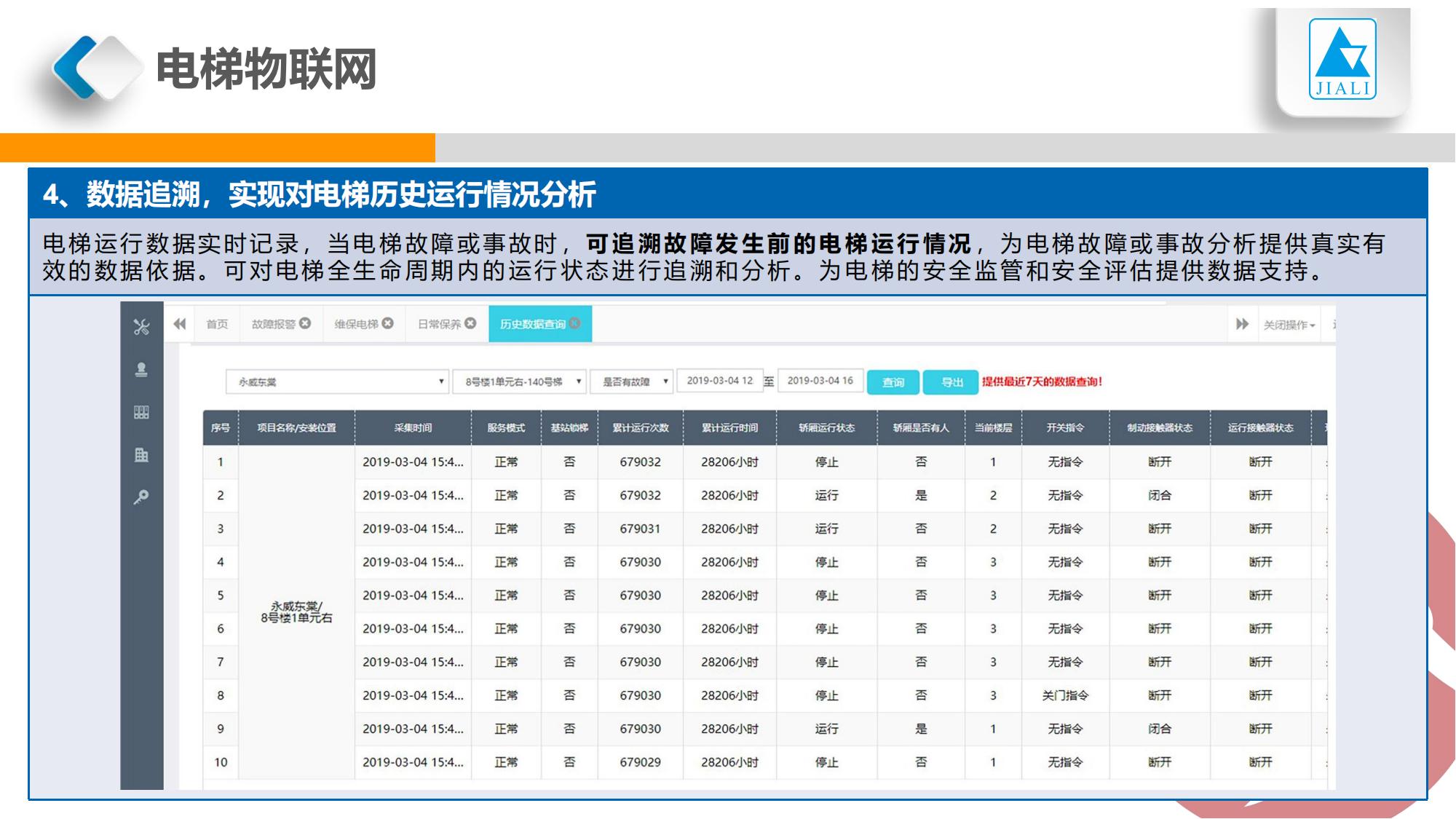Screen dimensions: 1456x819
Task: Open the 永威东棠 project dropdown
Action: [x=336, y=381]
